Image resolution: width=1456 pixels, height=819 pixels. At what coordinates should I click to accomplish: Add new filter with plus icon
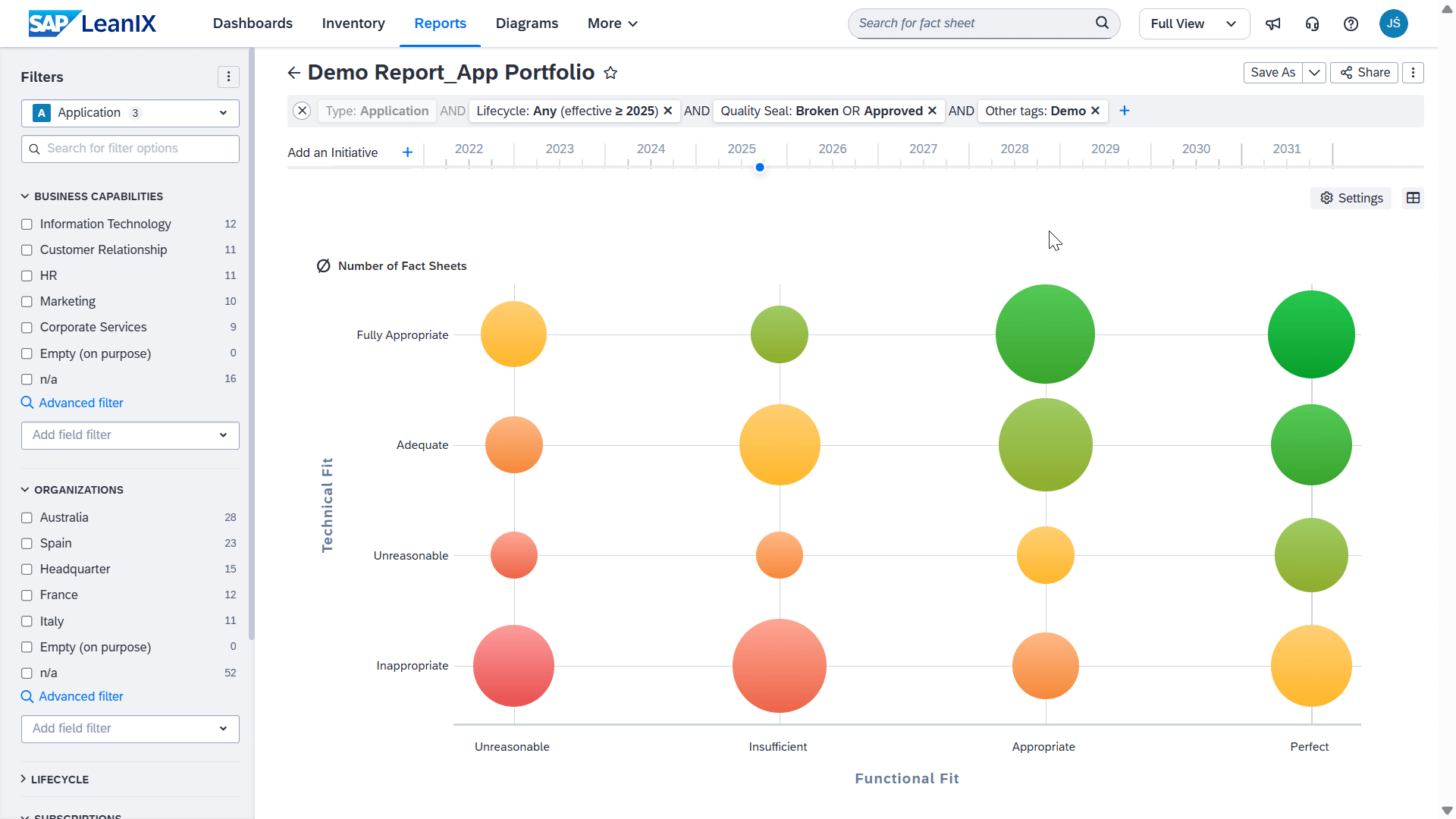point(1125,111)
